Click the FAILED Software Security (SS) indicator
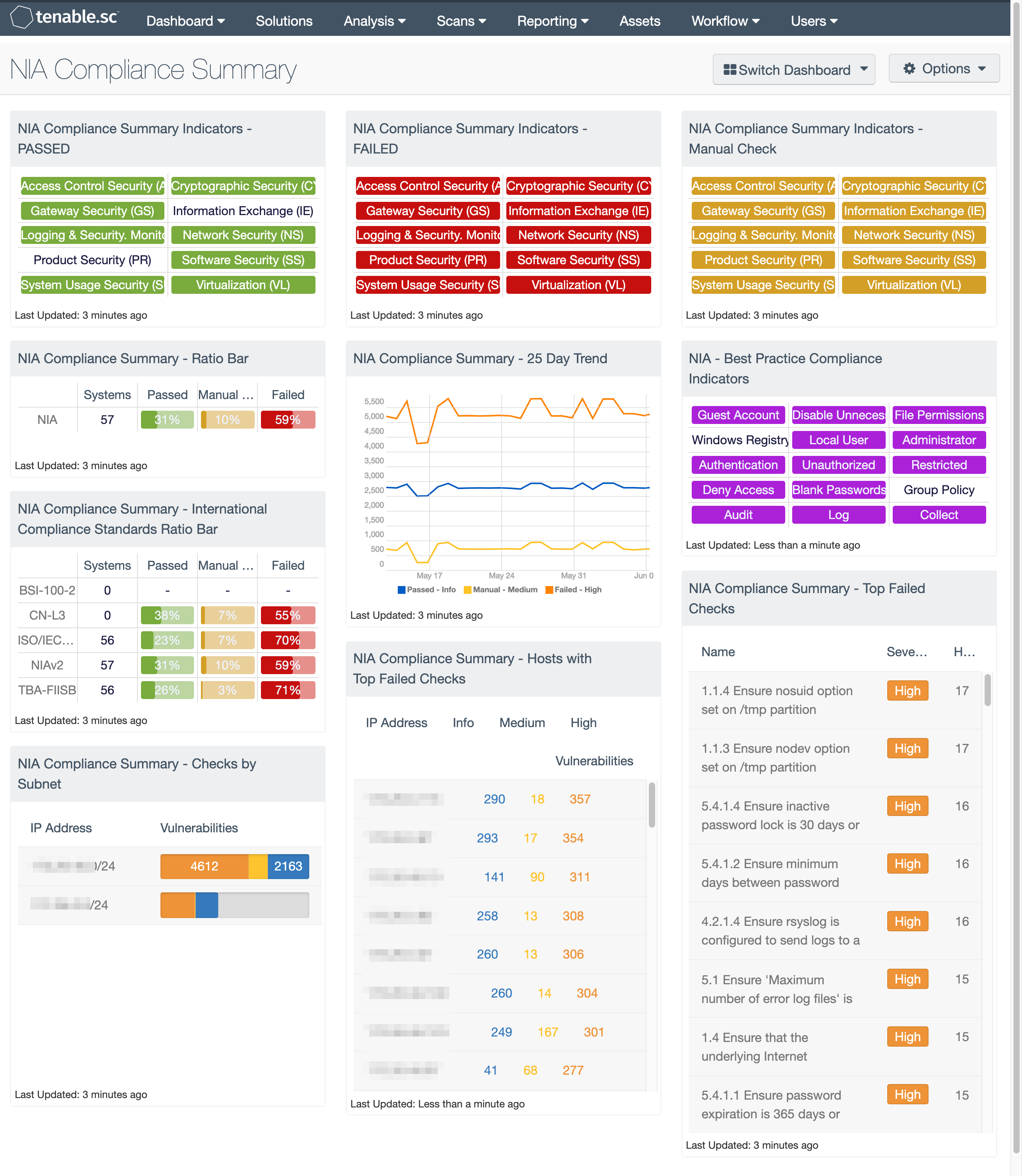Image resolution: width=1022 pixels, height=1176 pixels. 578,260
